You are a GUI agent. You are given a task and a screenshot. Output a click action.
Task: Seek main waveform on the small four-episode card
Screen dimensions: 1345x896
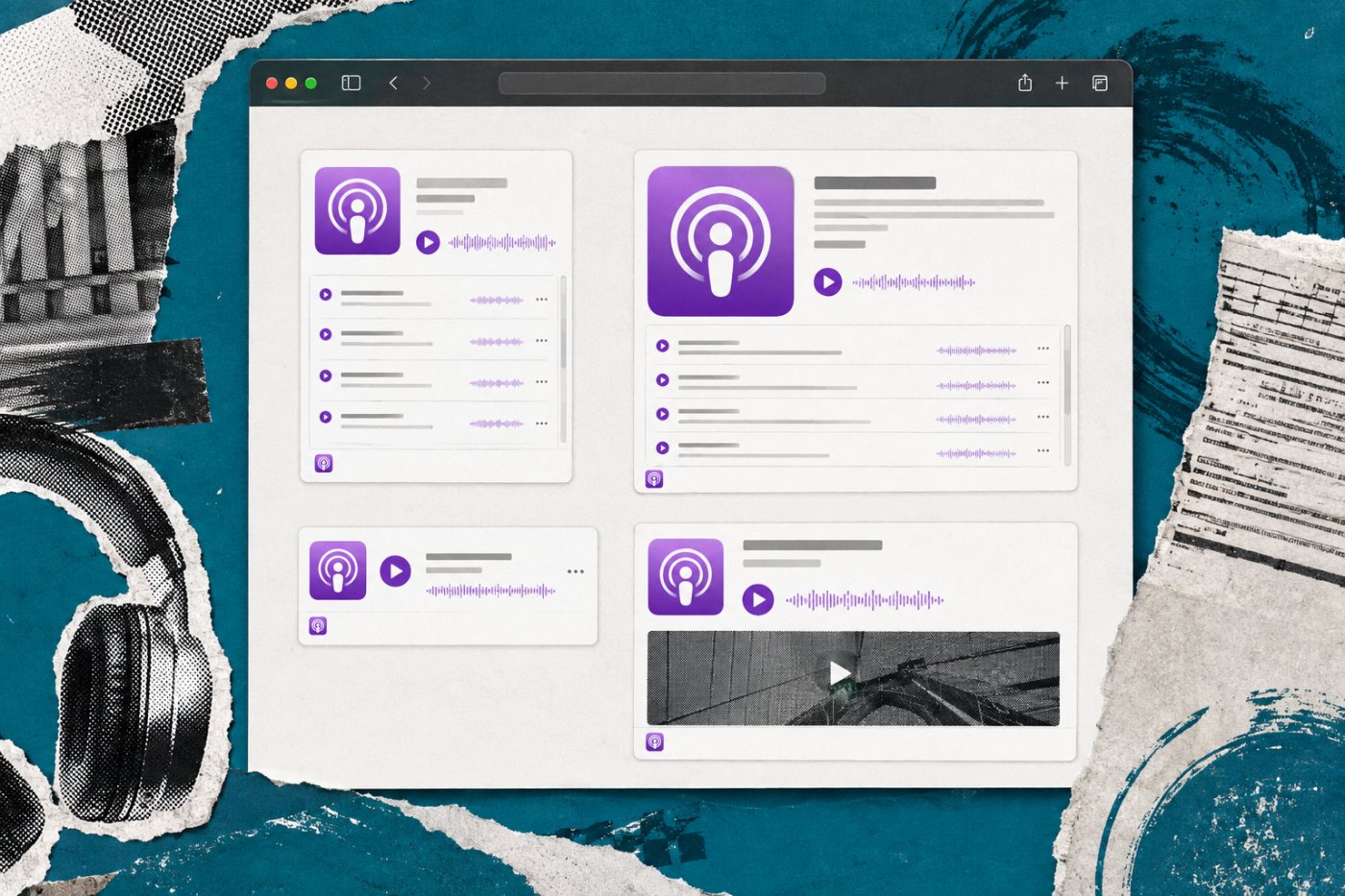click(502, 242)
